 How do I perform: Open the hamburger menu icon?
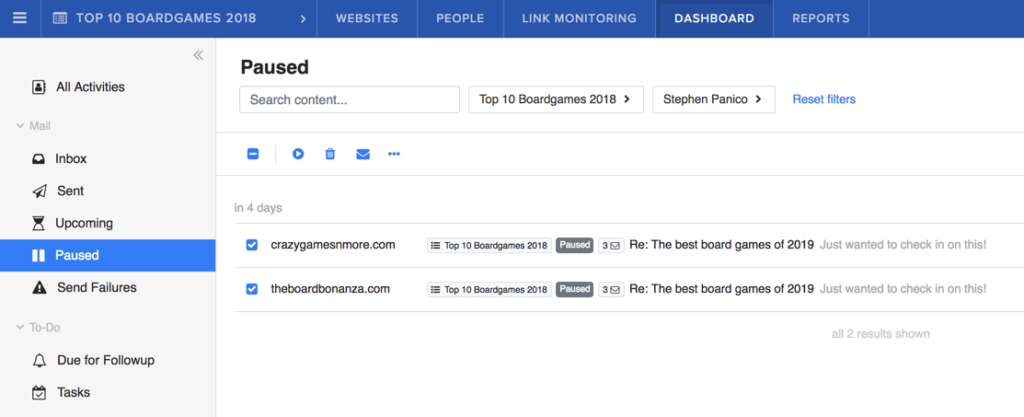coord(20,18)
